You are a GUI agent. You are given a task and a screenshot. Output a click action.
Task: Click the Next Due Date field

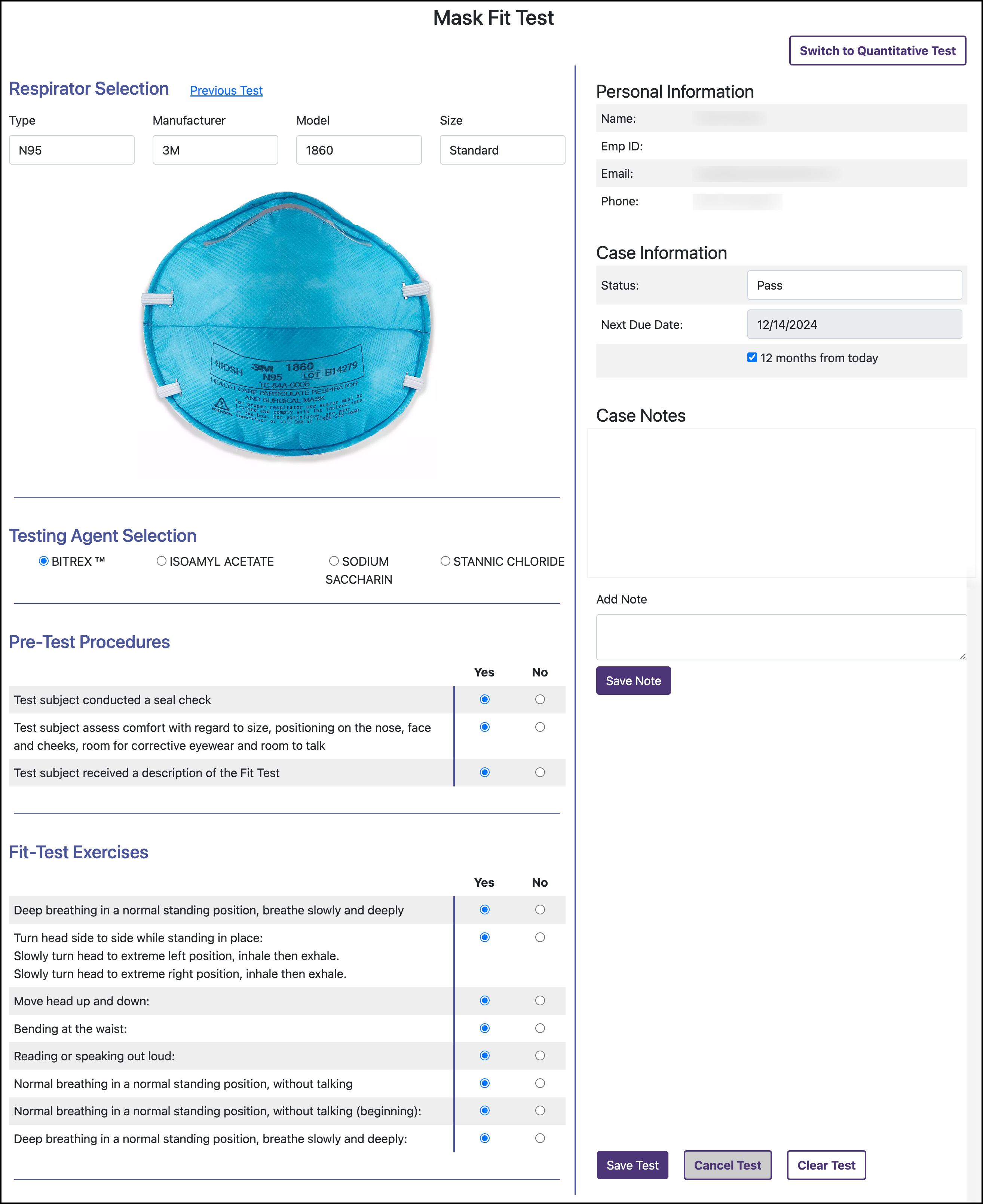coord(854,324)
